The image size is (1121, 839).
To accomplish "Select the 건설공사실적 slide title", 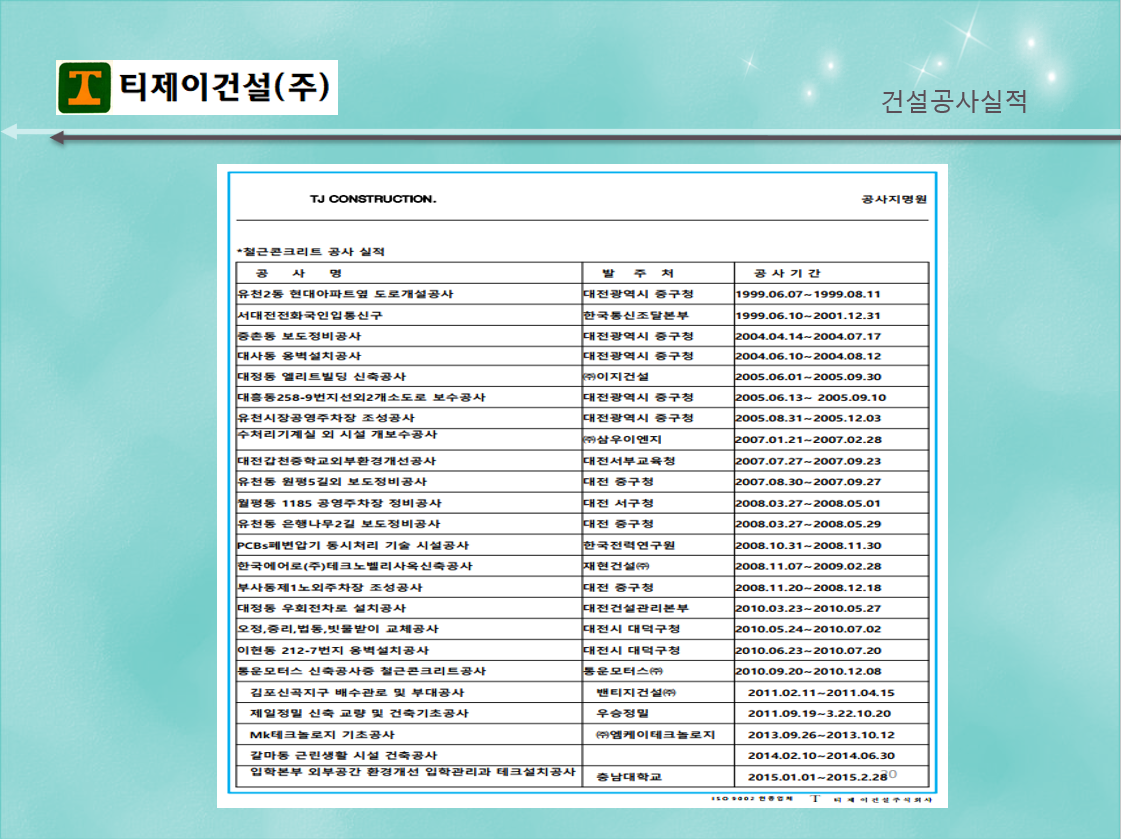I will coord(954,101).
